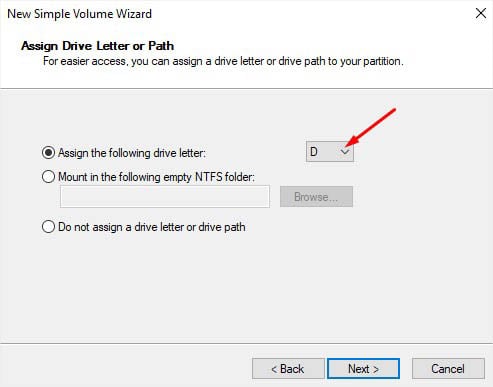The height and width of the screenshot is (387, 493).
Task: Click the red arrow annotation
Action: [370, 127]
